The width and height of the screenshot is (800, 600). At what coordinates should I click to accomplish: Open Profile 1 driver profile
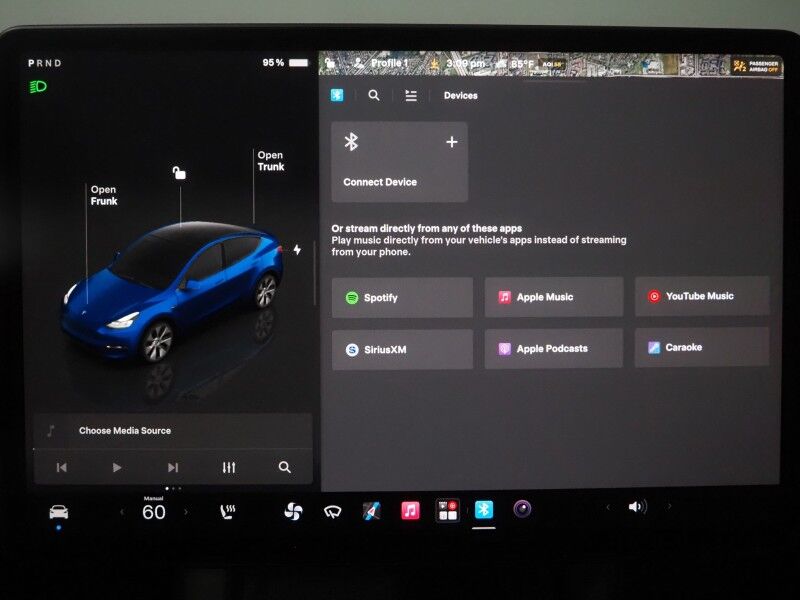pyautogui.click(x=381, y=63)
